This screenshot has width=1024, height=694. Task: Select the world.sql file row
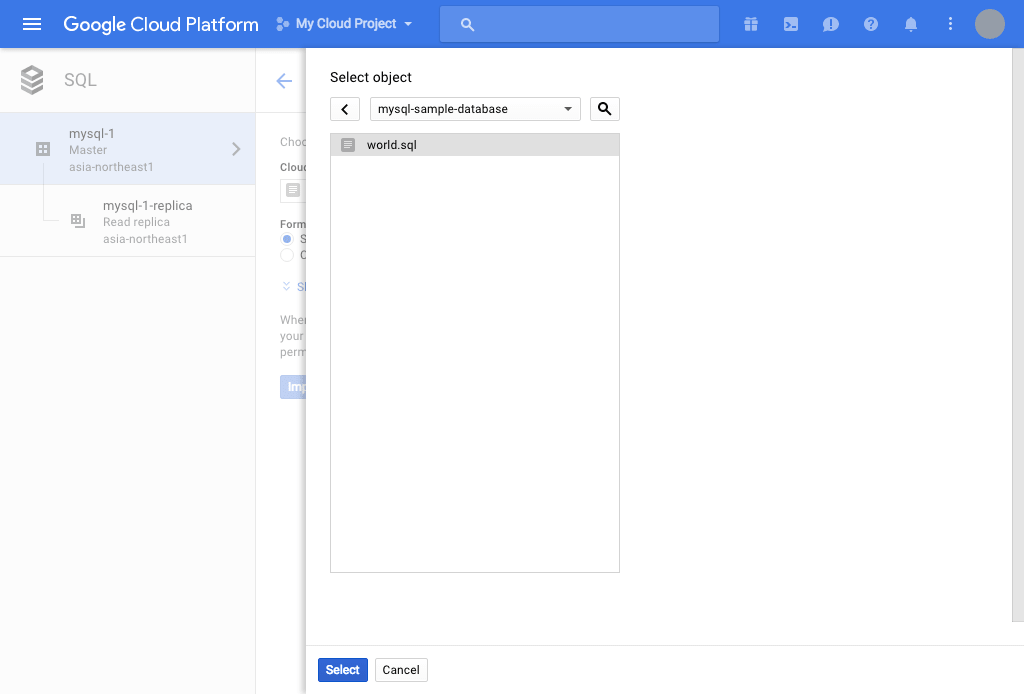475,145
